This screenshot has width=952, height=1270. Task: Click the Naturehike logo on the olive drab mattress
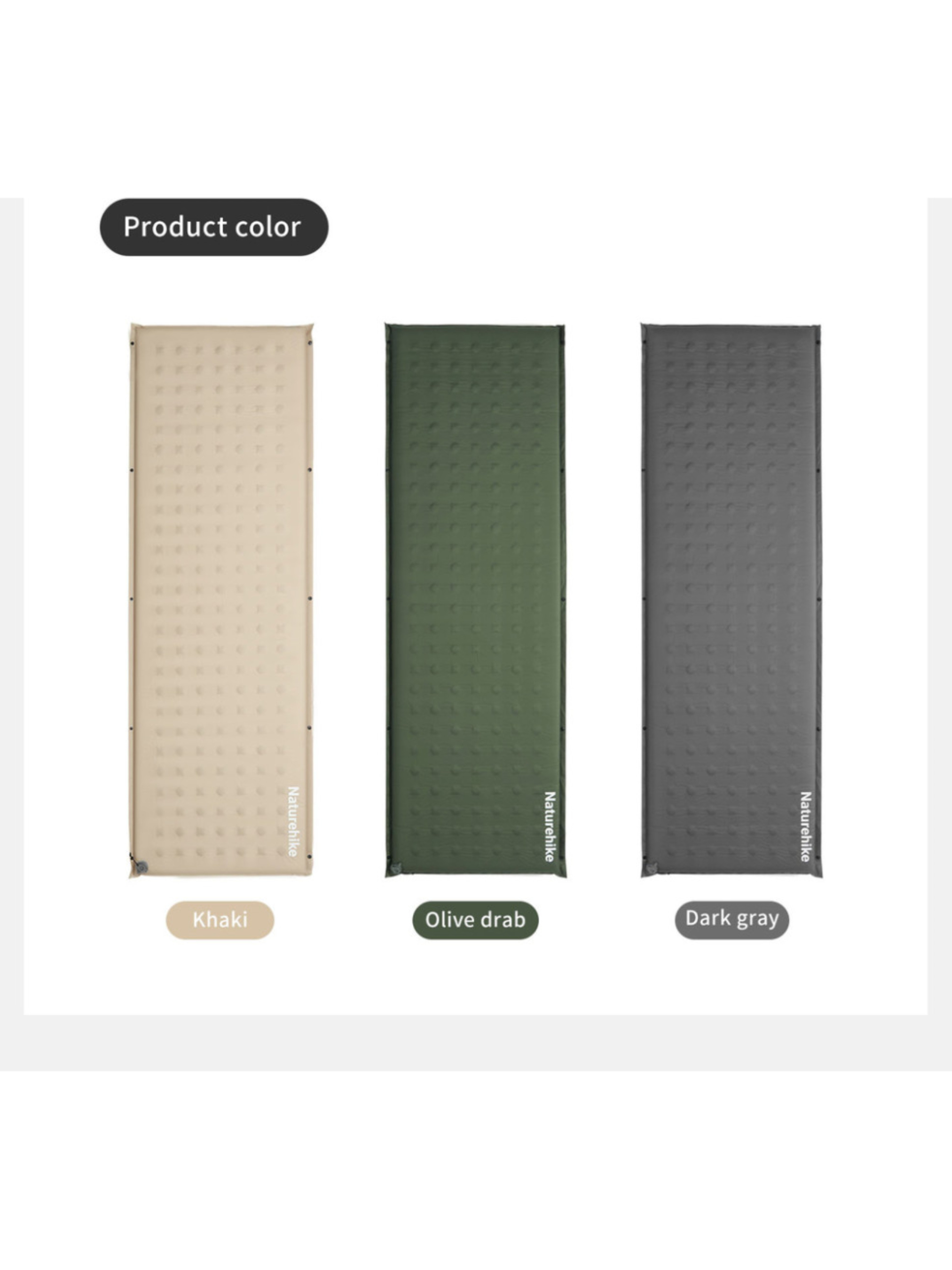[x=549, y=827]
